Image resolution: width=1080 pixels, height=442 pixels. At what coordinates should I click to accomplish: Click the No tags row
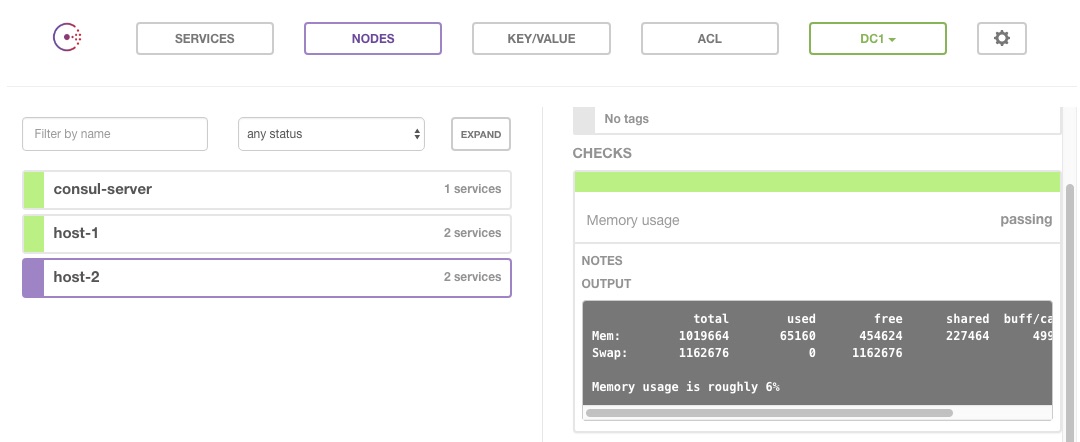pyautogui.click(x=817, y=119)
